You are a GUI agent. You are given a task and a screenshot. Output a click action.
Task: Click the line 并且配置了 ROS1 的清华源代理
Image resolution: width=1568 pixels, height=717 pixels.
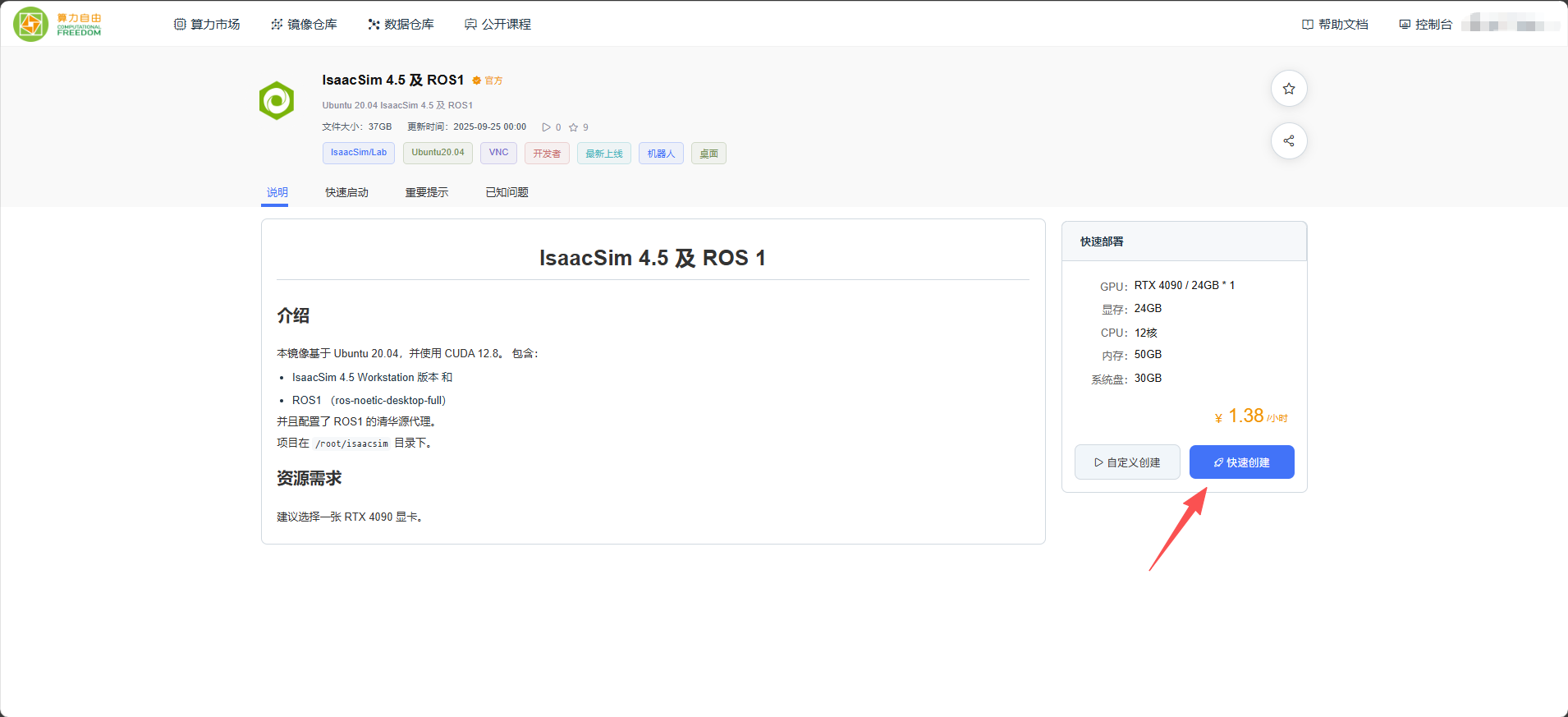click(357, 422)
